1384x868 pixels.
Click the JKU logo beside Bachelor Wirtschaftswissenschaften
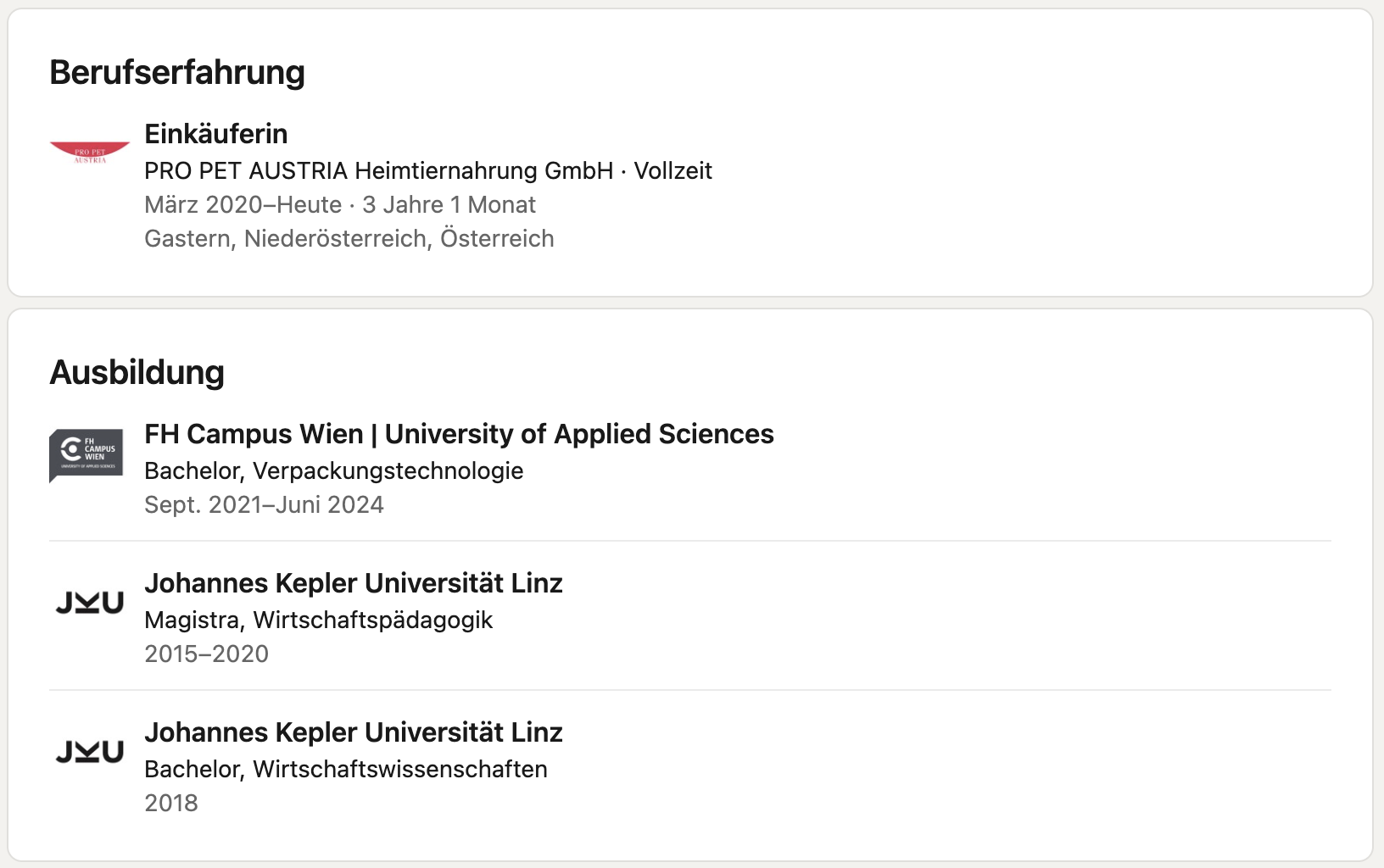click(x=90, y=752)
